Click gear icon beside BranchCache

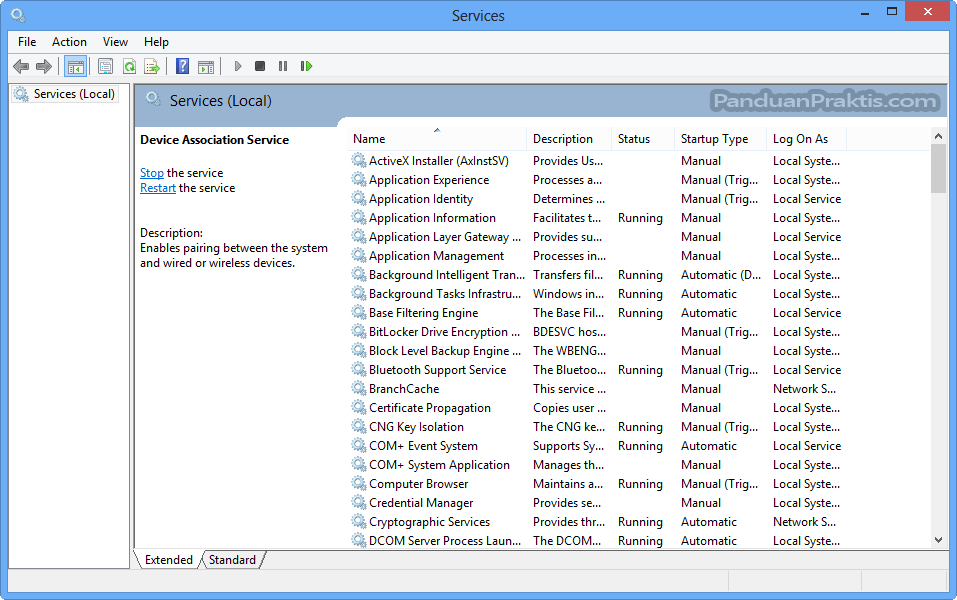[359, 388]
